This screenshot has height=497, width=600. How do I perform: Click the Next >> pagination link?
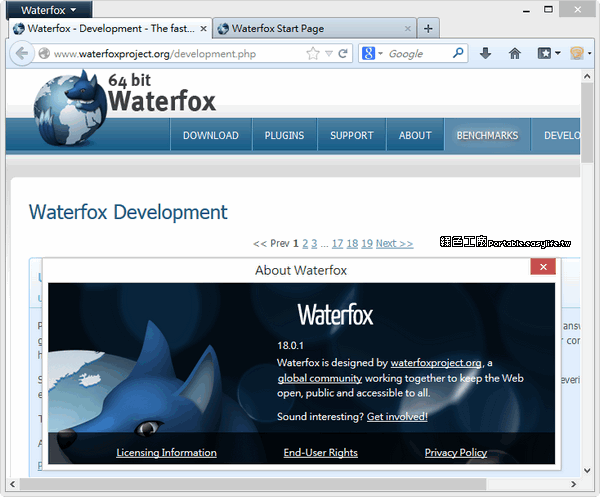coord(395,244)
